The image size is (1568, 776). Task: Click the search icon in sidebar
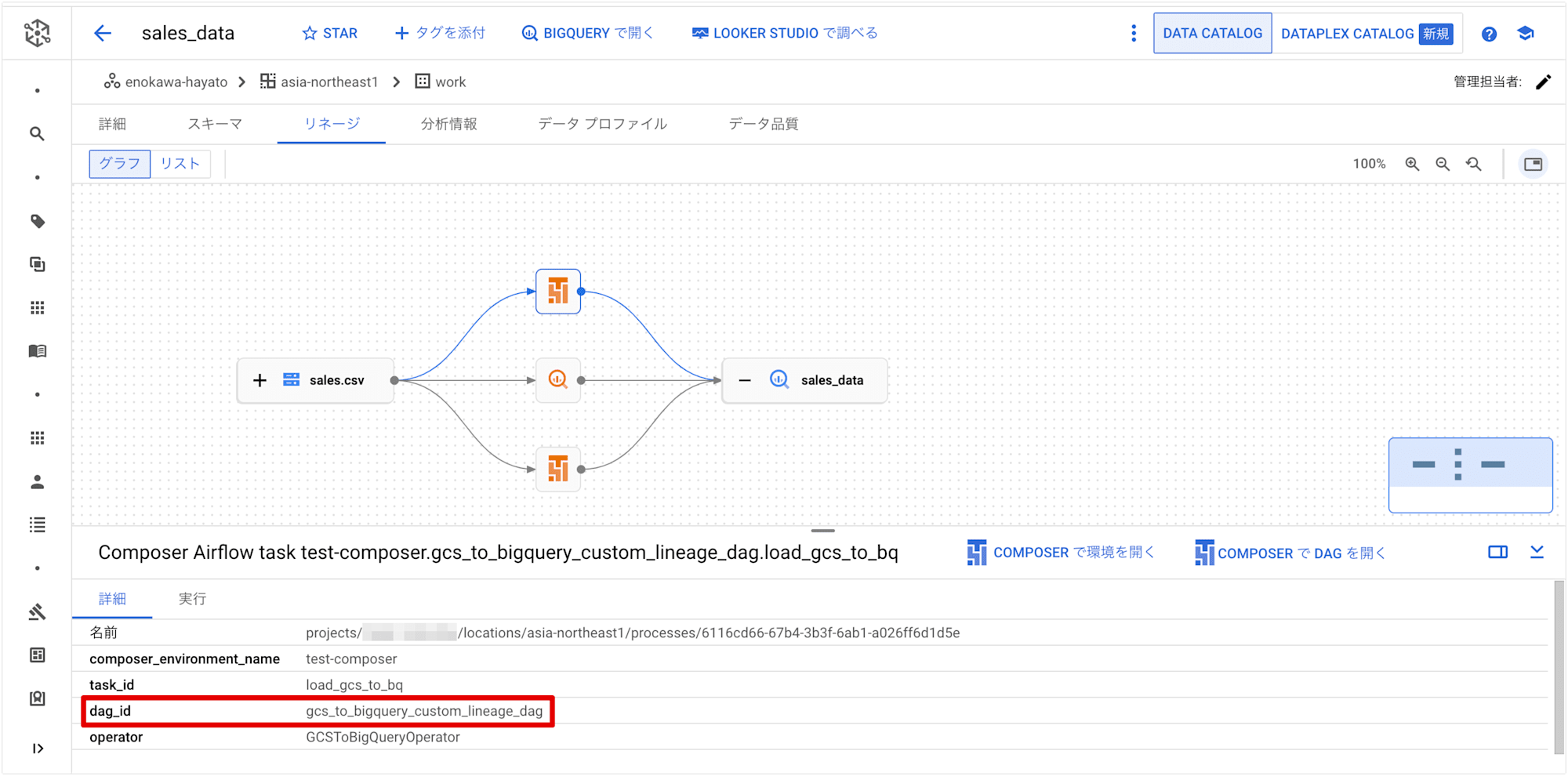37,134
